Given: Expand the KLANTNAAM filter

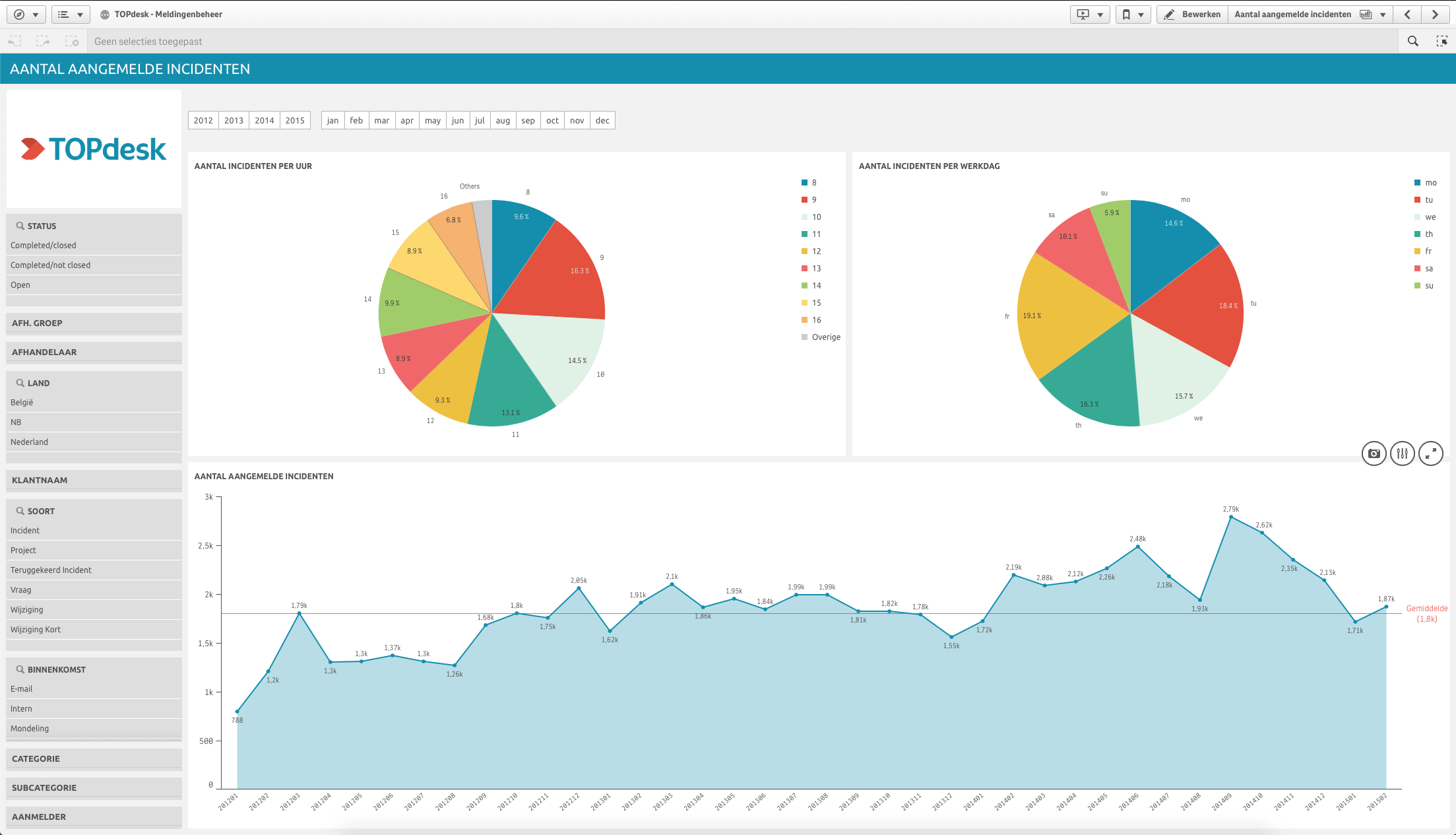Looking at the screenshot, I should 94,480.
